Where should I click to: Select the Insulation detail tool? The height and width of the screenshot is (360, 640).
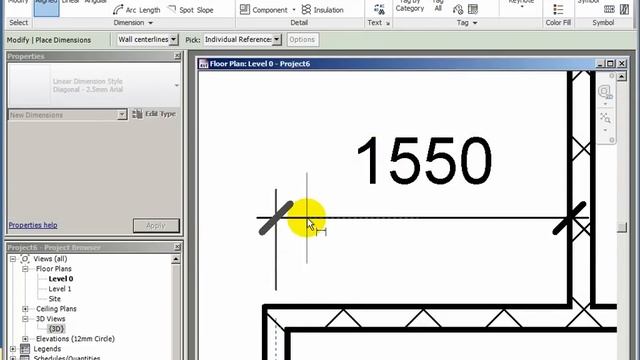pyautogui.click(x=322, y=9)
